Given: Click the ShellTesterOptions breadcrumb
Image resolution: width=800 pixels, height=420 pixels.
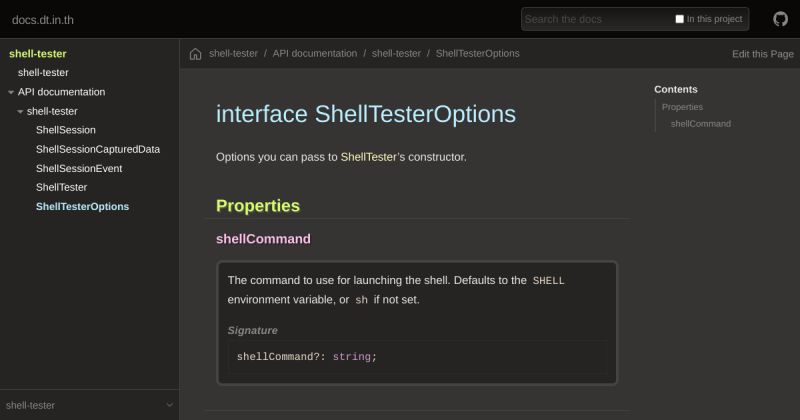Looking at the screenshot, I should point(478,54).
